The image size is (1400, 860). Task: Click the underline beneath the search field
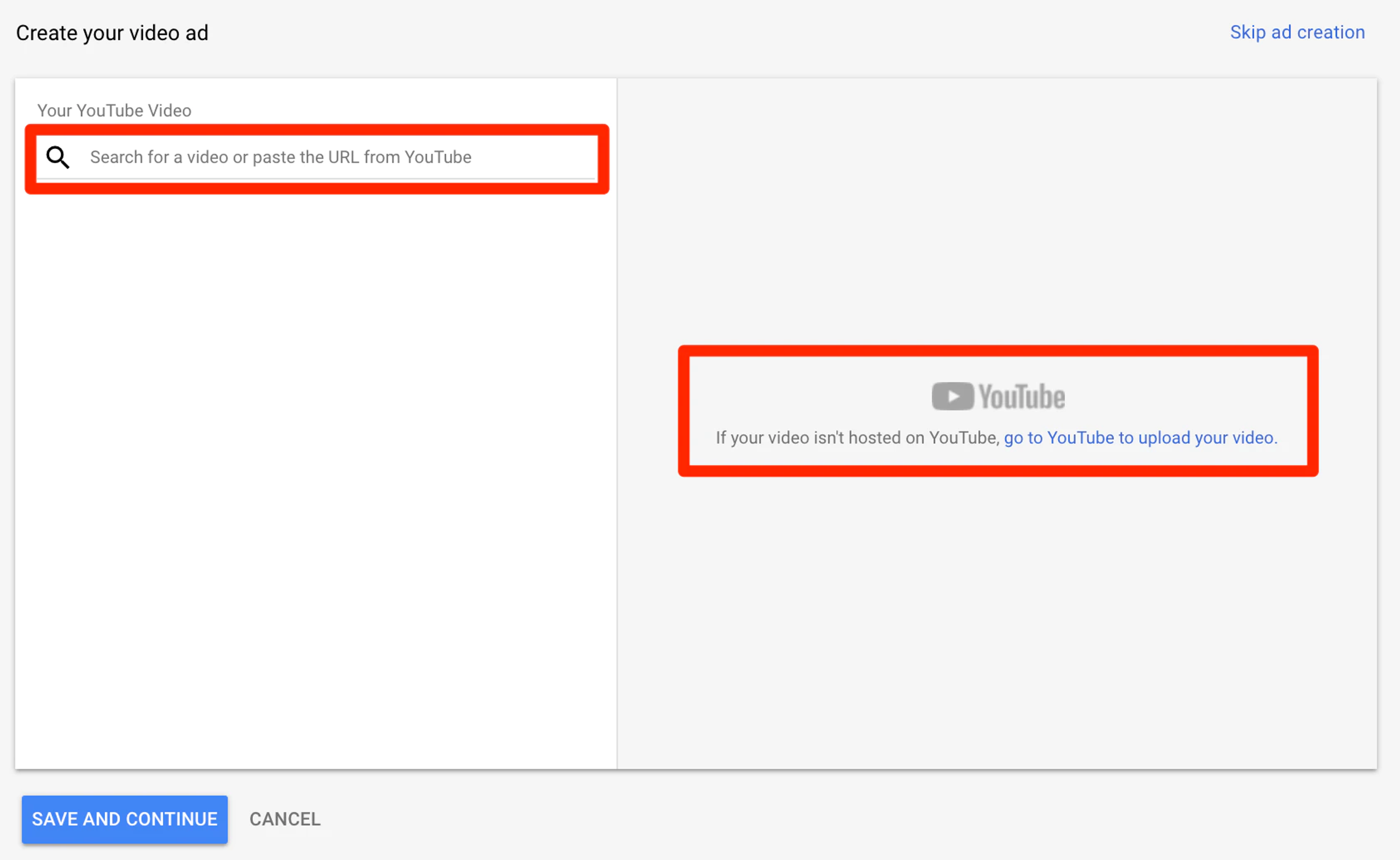click(x=316, y=179)
